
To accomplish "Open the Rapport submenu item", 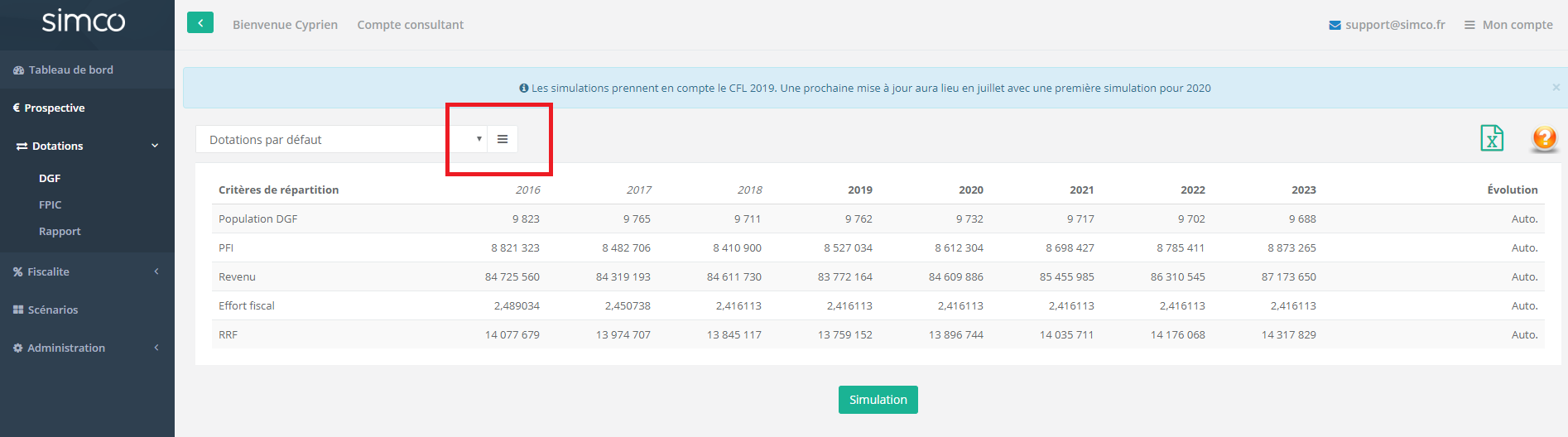I will tap(60, 232).
